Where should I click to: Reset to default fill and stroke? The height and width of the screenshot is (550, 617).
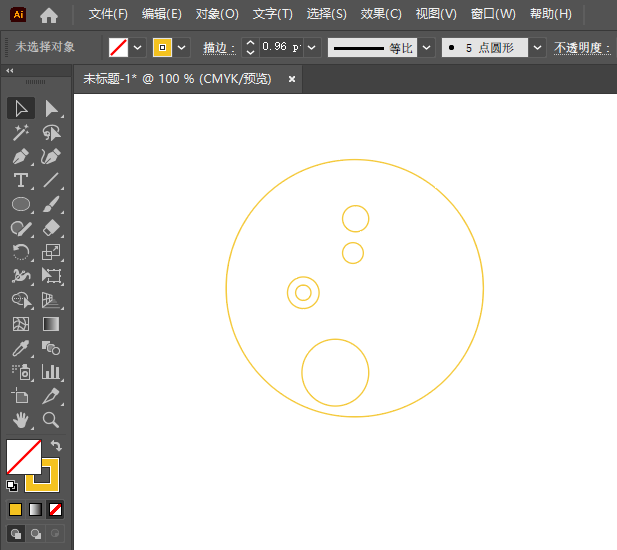pos(12,486)
